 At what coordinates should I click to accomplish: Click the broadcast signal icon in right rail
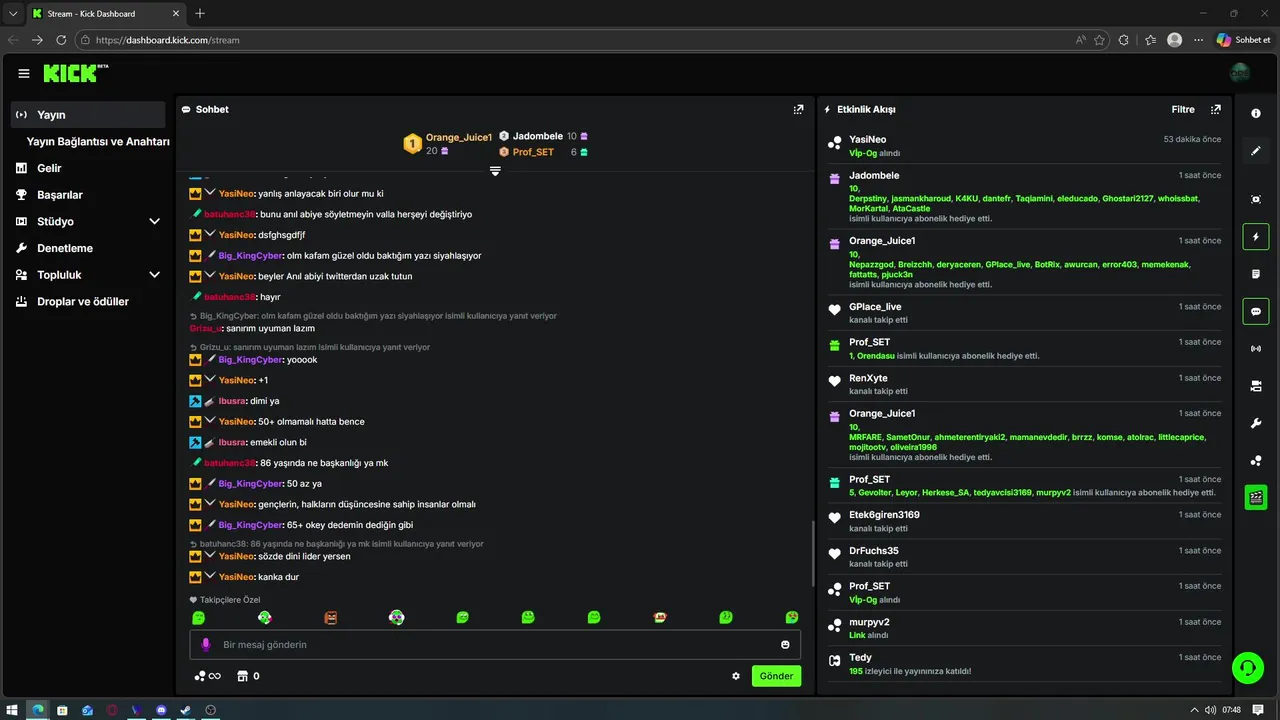[1256, 349]
